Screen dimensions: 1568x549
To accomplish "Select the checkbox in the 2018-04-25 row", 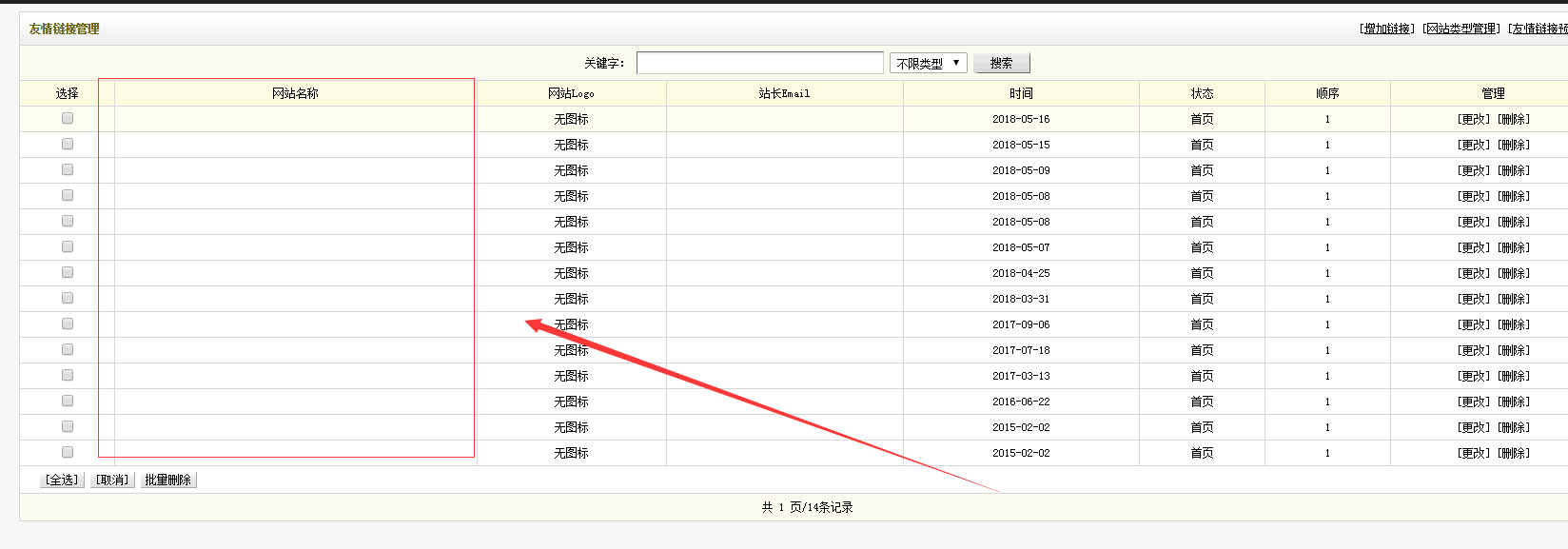I will pyautogui.click(x=68, y=273).
